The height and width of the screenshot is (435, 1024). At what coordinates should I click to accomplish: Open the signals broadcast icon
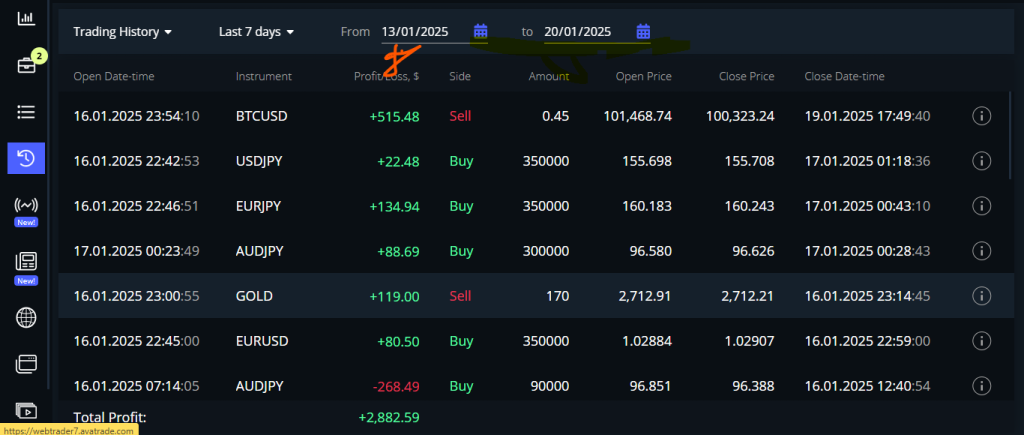coord(26,206)
